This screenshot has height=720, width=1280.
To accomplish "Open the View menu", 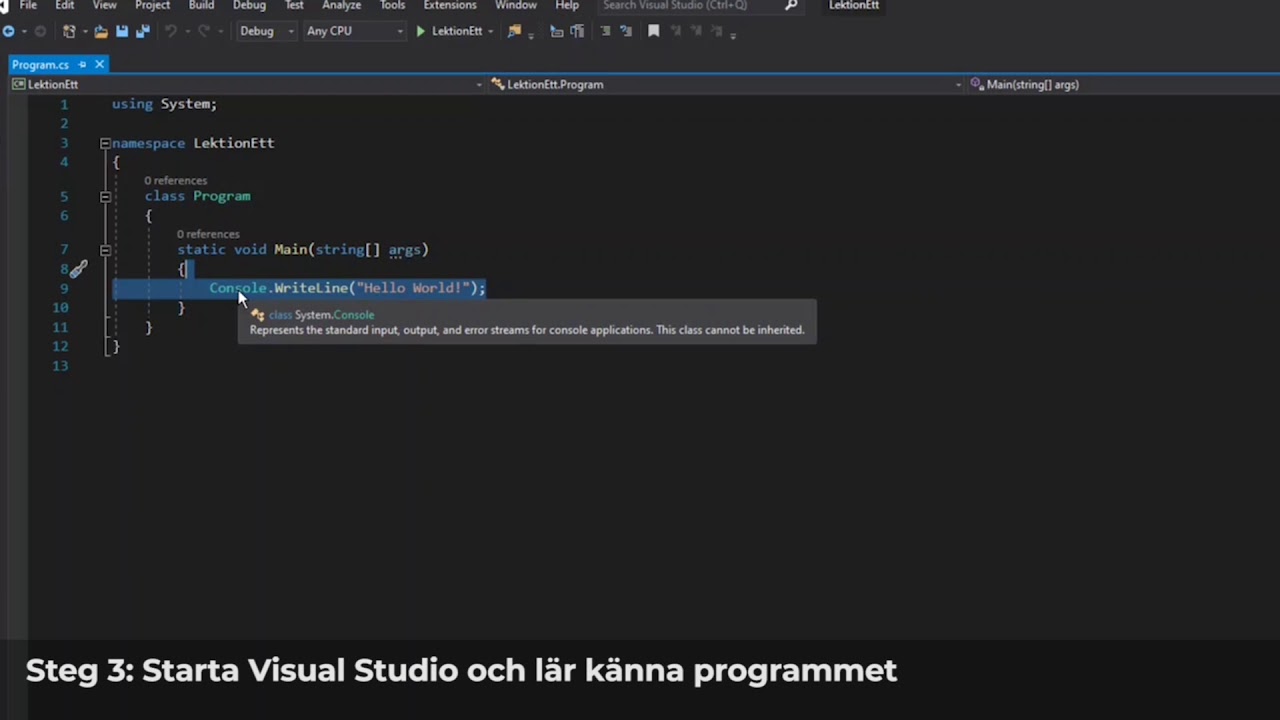I will click(x=104, y=5).
